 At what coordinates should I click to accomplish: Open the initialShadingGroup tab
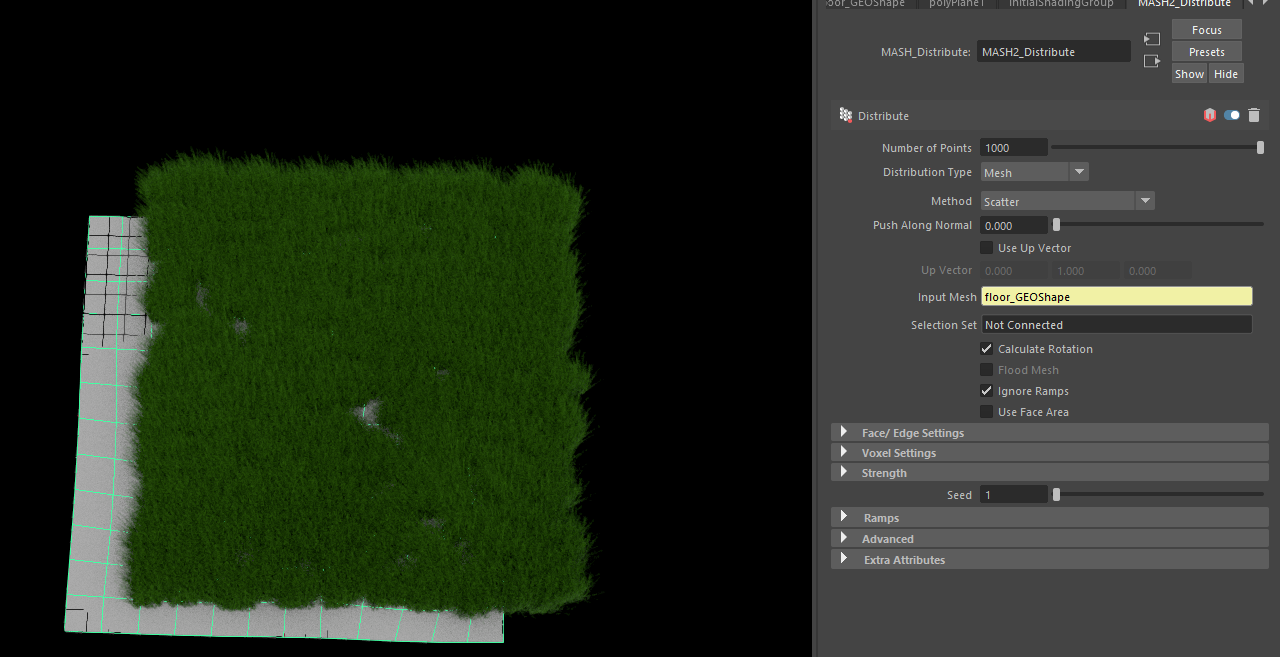1060,4
